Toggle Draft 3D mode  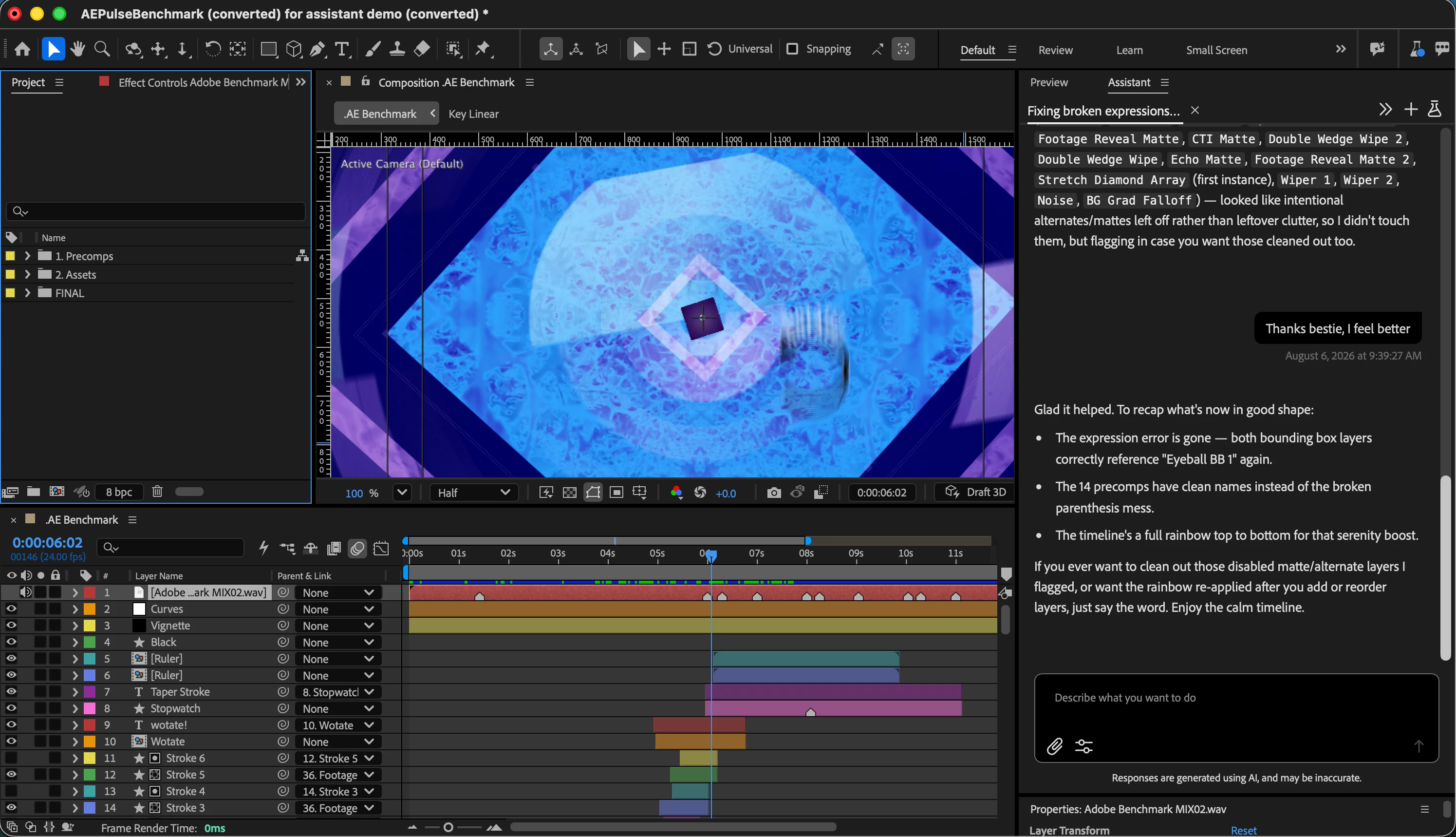pos(975,492)
